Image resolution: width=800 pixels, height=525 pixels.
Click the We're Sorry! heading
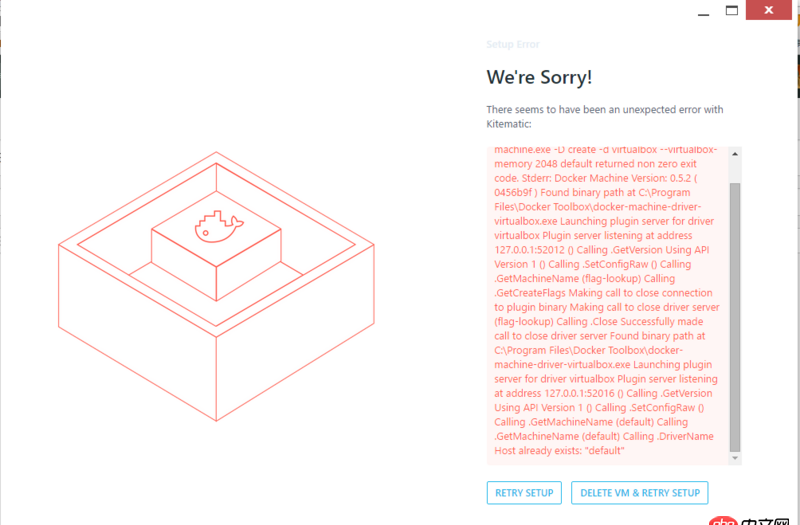(x=539, y=77)
